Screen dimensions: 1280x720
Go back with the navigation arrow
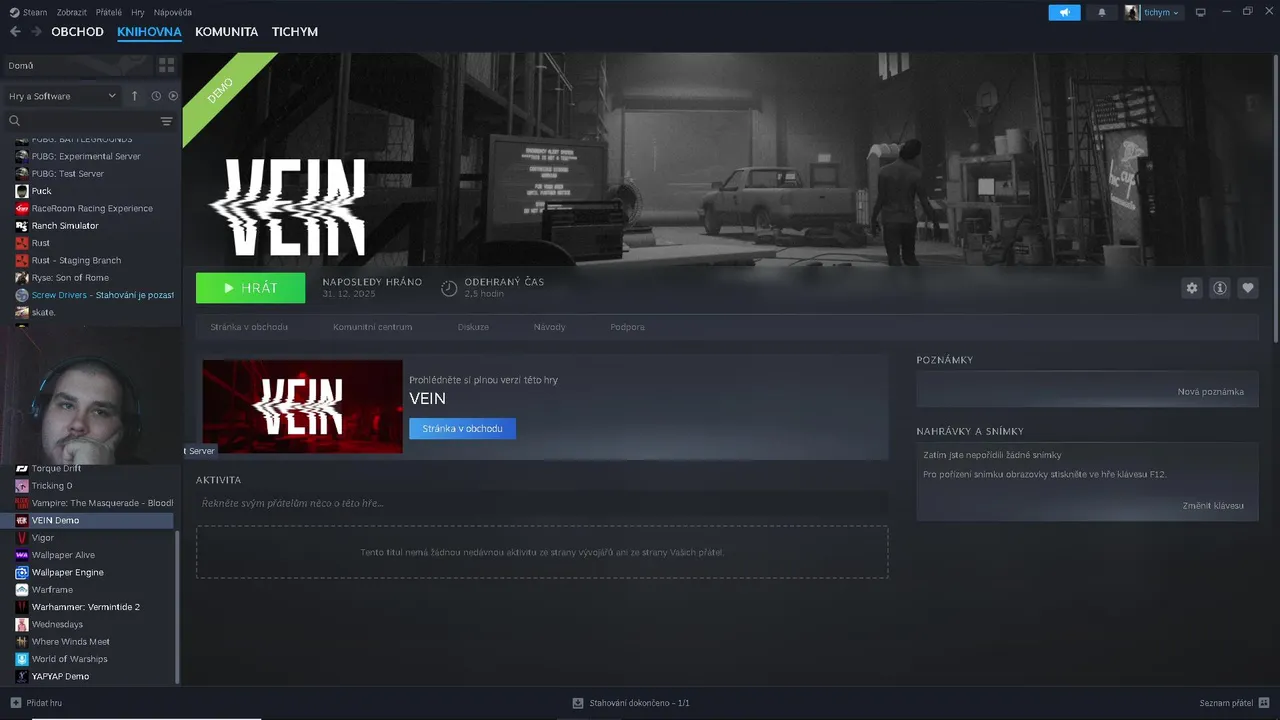point(15,32)
